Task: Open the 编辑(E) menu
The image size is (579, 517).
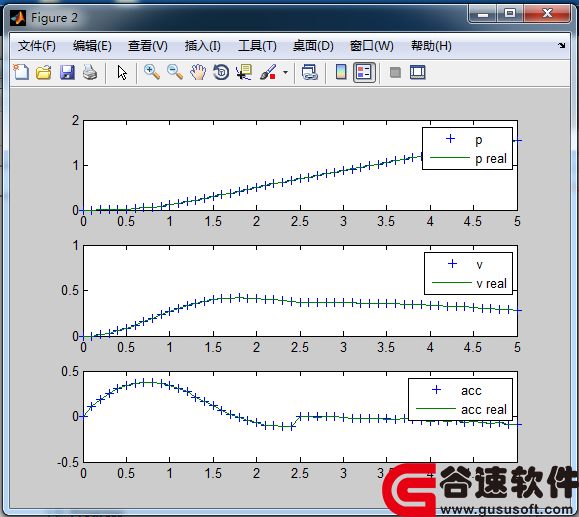Action: coord(92,46)
